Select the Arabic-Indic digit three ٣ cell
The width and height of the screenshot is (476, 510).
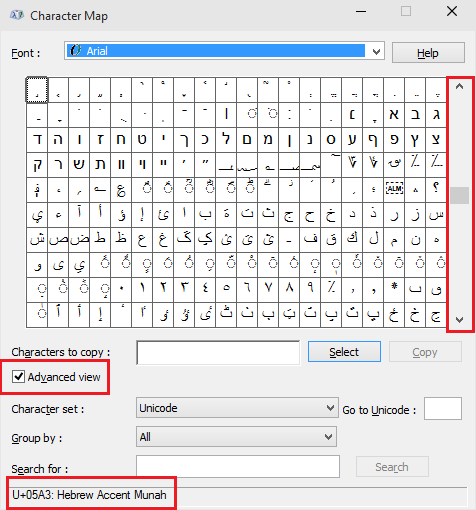pos(184,290)
